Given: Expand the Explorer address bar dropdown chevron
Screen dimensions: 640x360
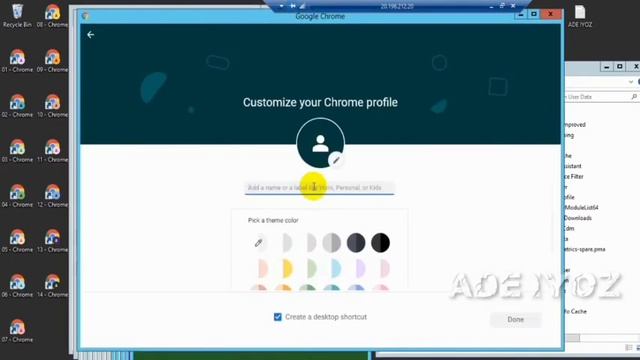Looking at the screenshot, I should pyautogui.click(x=631, y=82).
